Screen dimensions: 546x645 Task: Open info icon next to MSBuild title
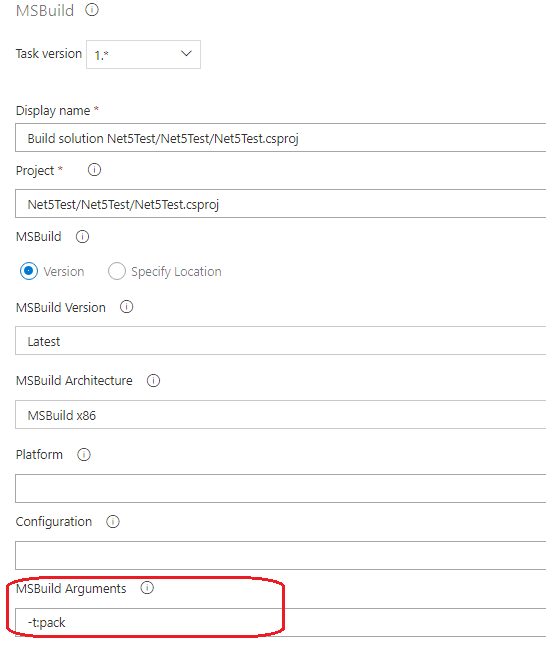tap(92, 9)
